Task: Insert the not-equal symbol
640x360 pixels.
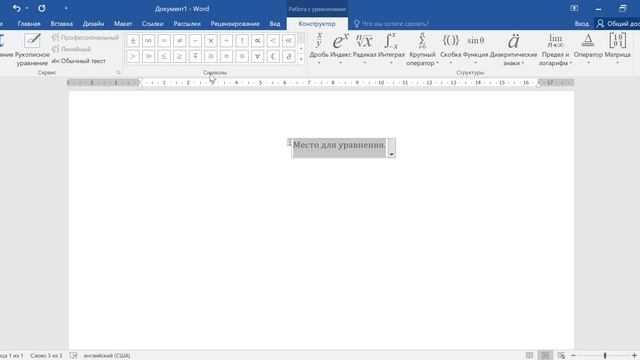Action: click(x=179, y=41)
